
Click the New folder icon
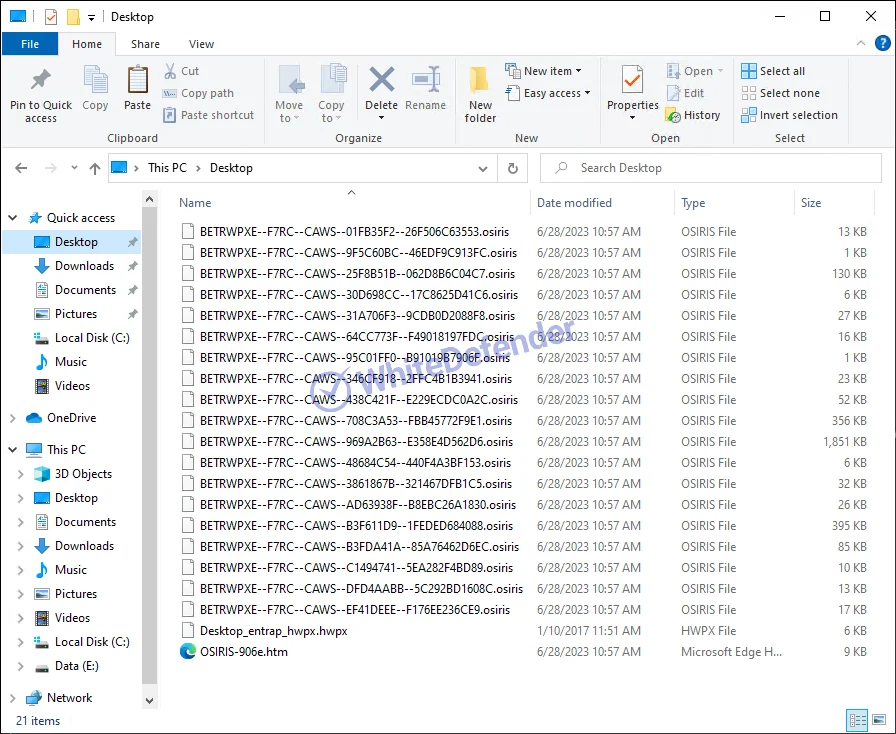click(480, 94)
